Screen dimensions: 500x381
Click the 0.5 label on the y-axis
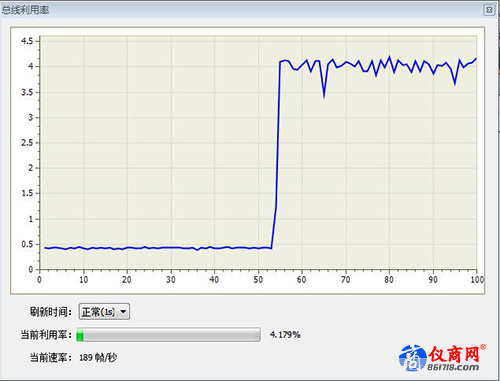[x=27, y=244]
